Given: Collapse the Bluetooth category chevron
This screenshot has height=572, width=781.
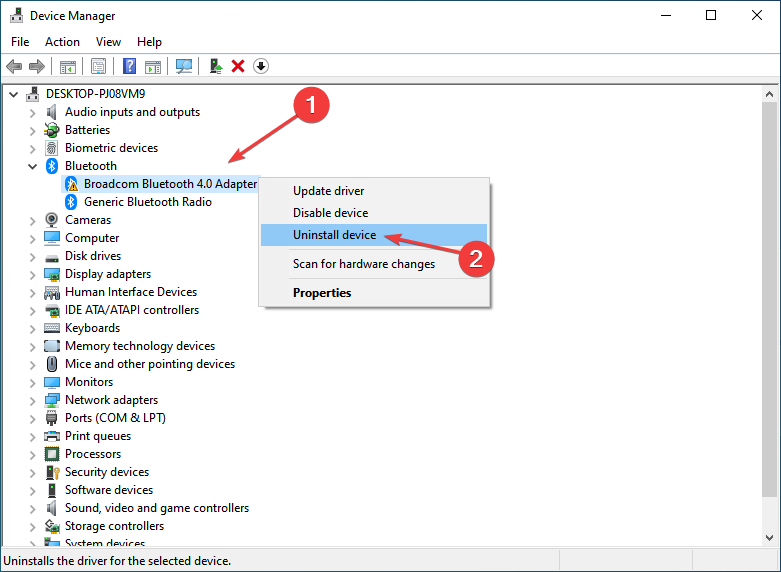Looking at the screenshot, I should coord(32,166).
